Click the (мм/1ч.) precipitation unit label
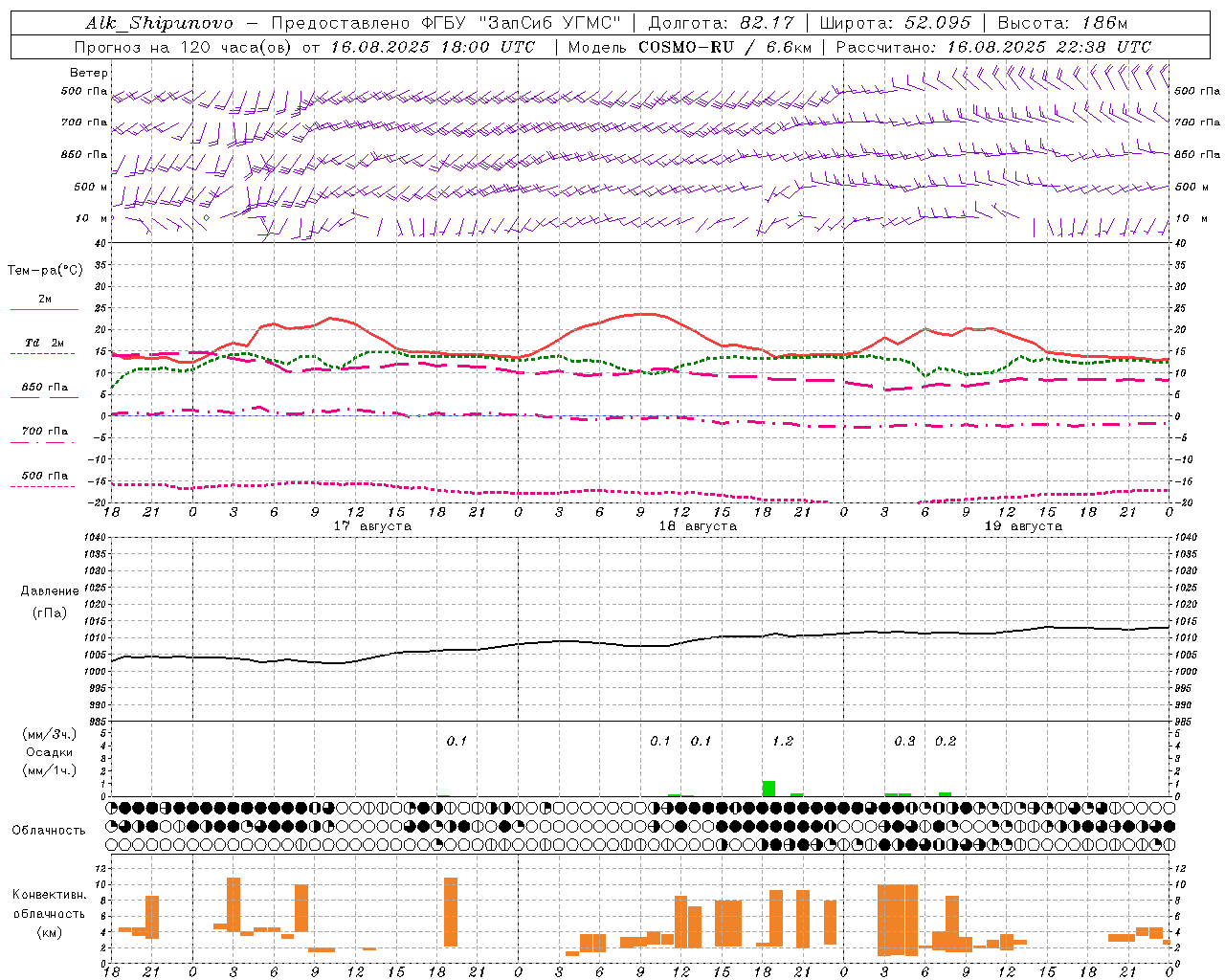This screenshot has height=980, width=1225. pyautogui.click(x=50, y=770)
